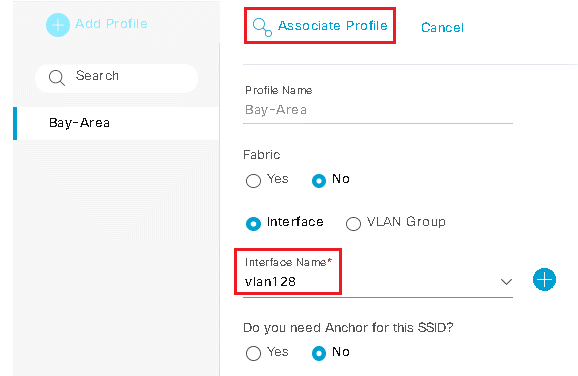Click the blue plus icon beside Add Profile

58,25
